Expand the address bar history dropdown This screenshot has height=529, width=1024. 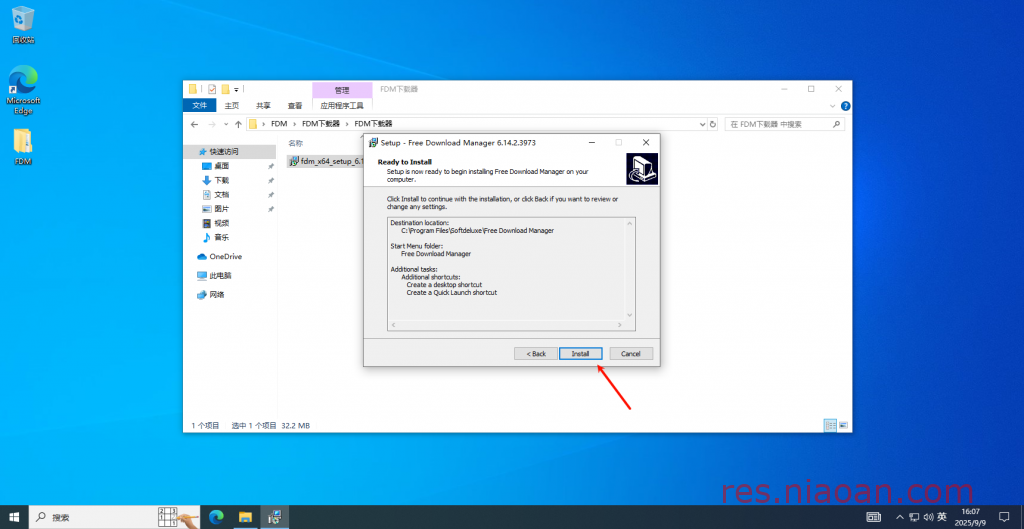702,124
